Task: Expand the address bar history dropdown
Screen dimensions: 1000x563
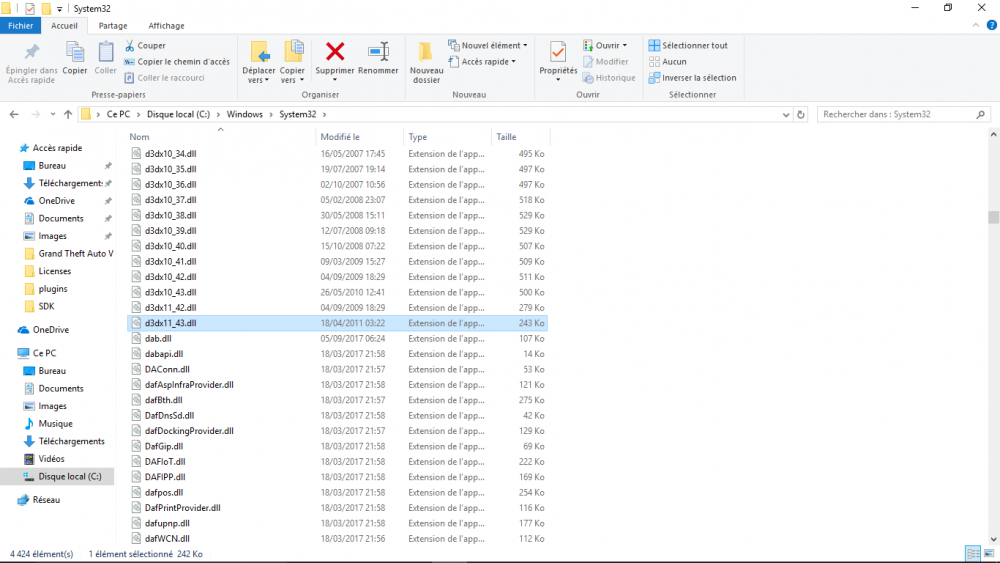Action: pyautogui.click(x=786, y=114)
